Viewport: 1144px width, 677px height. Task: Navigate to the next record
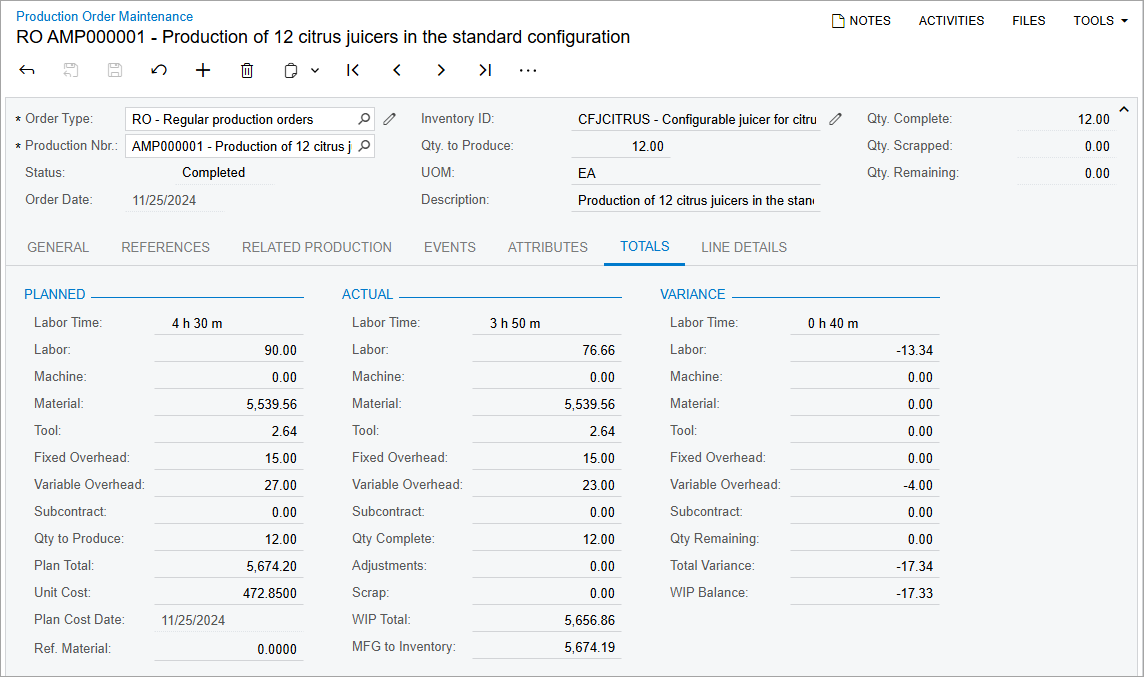441,70
